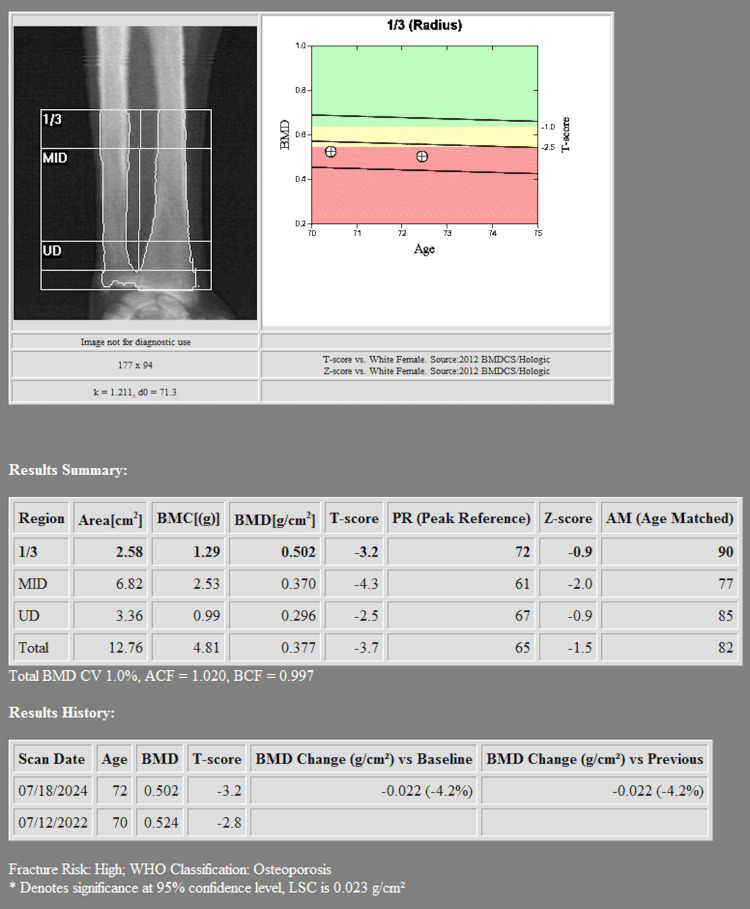Select the UD row in summary table
Image resolution: width=750 pixels, height=909 pixels.
point(376,616)
